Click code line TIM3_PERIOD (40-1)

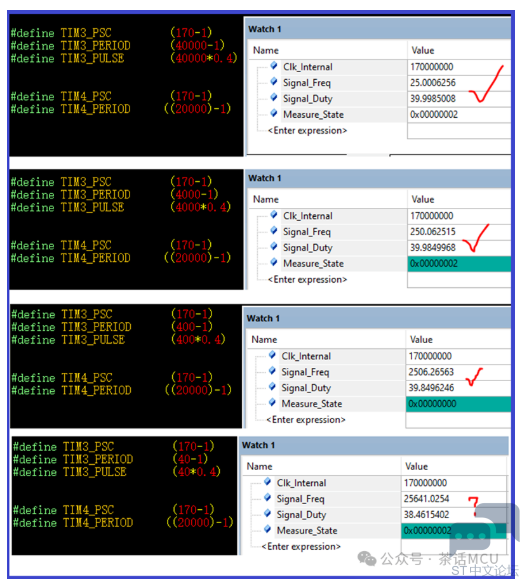click(x=110, y=459)
